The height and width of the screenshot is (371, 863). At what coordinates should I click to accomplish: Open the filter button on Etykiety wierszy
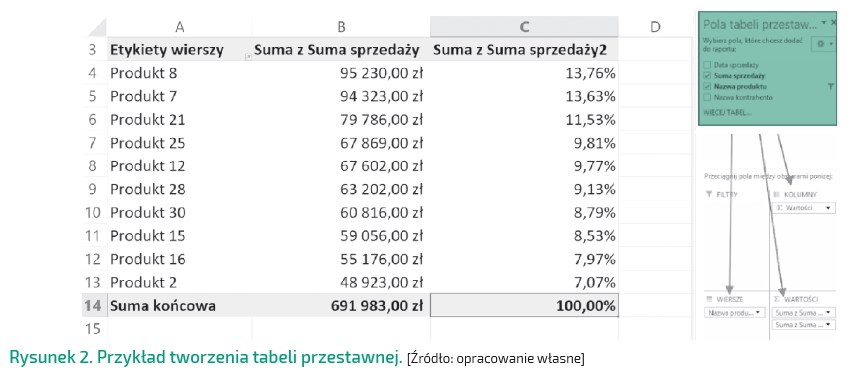coord(248,56)
